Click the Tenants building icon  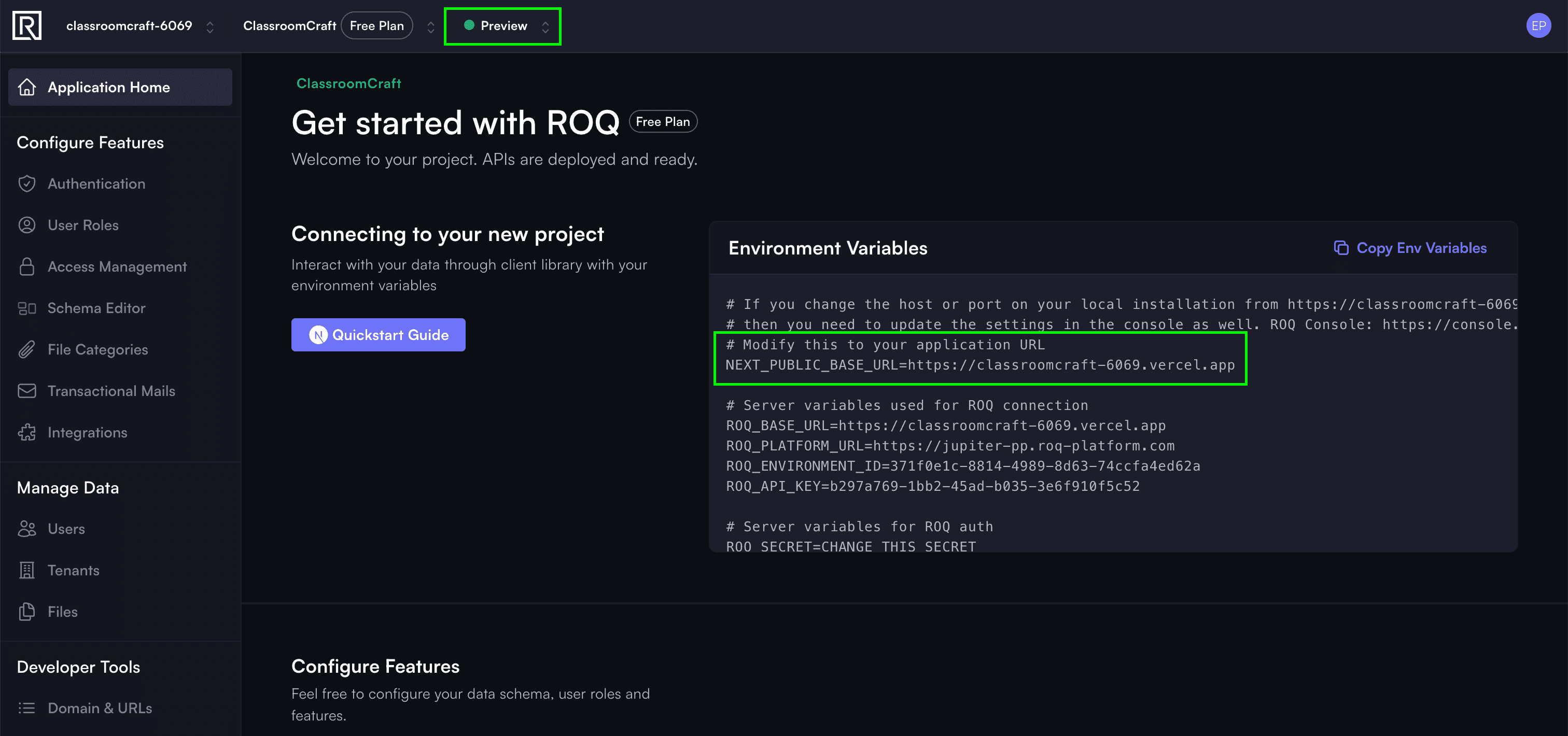pyautogui.click(x=27, y=570)
